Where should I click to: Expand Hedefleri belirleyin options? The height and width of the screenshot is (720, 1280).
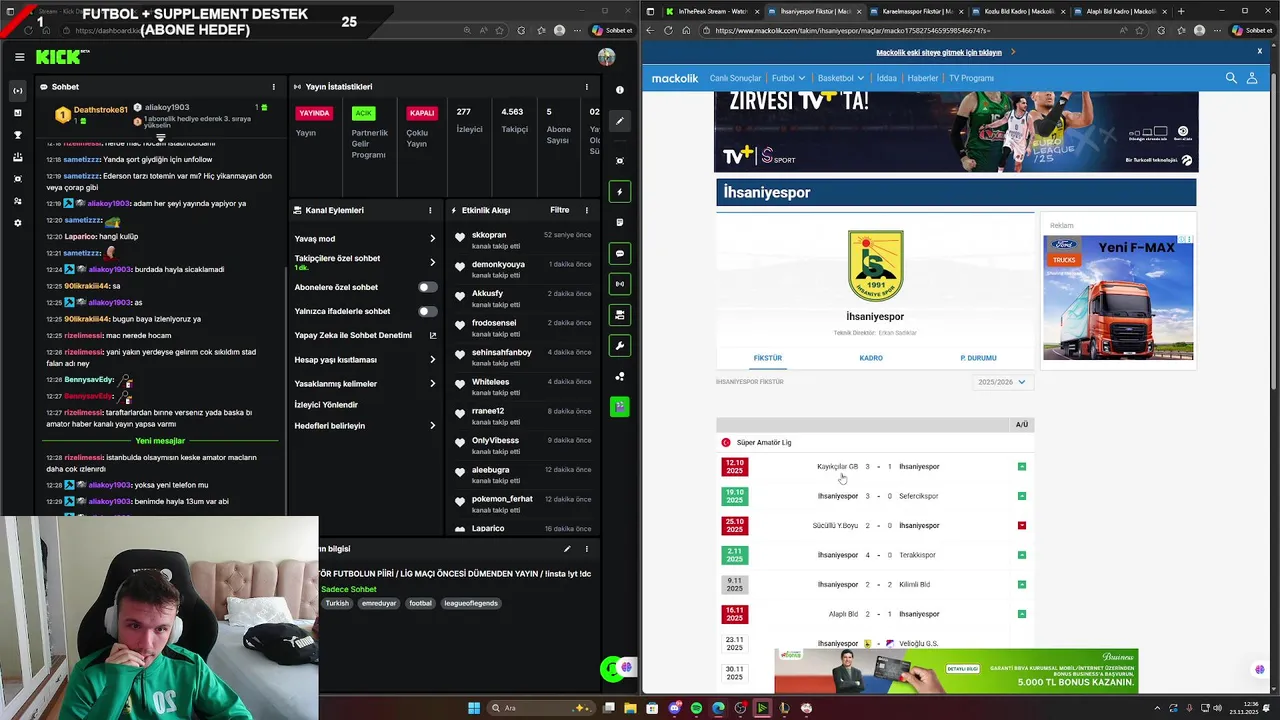[432, 426]
